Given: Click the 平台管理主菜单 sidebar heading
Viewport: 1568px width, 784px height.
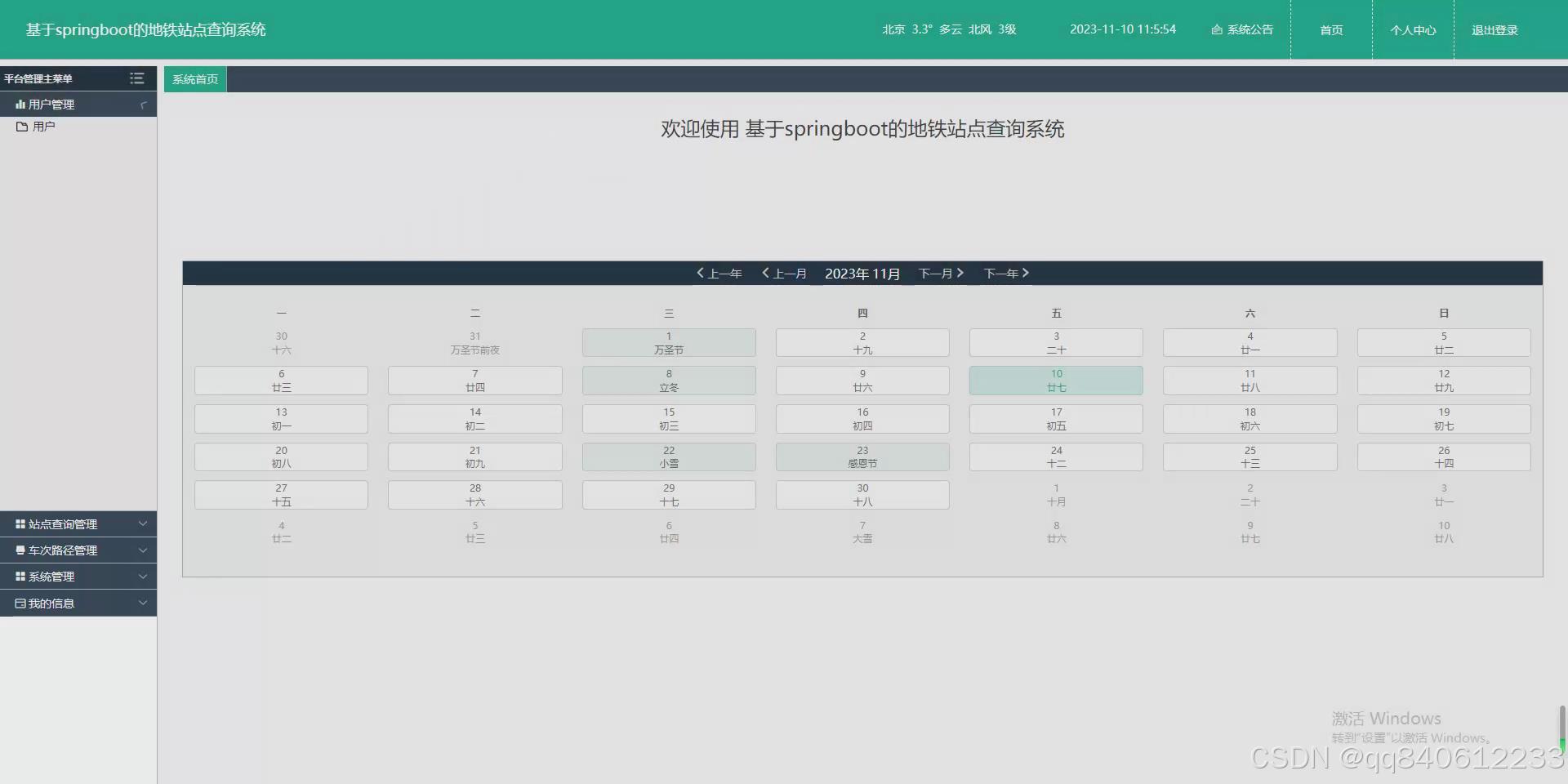Looking at the screenshot, I should point(38,79).
